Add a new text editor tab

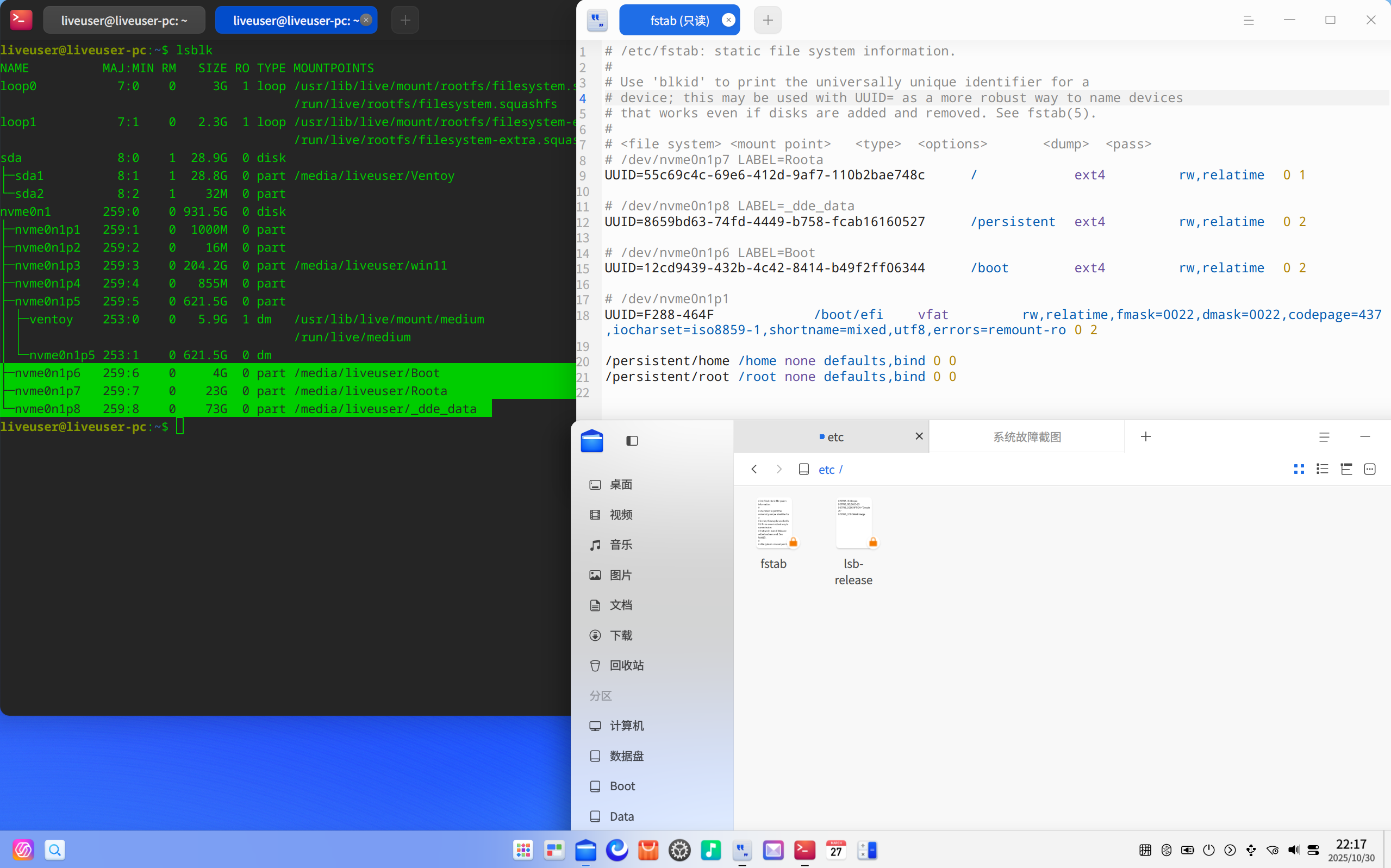tap(768, 20)
